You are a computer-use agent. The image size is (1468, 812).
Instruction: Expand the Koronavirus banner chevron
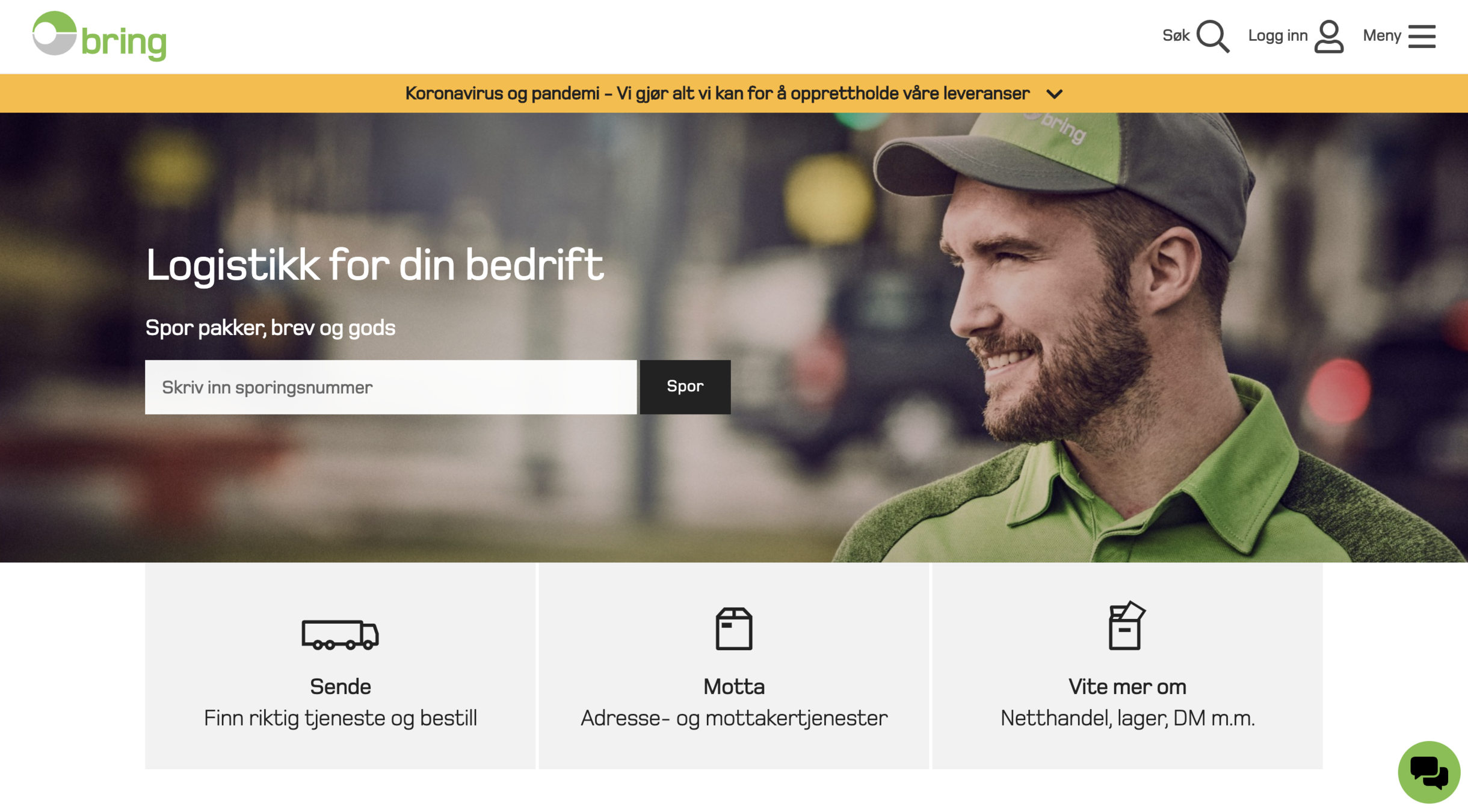[x=1054, y=94]
